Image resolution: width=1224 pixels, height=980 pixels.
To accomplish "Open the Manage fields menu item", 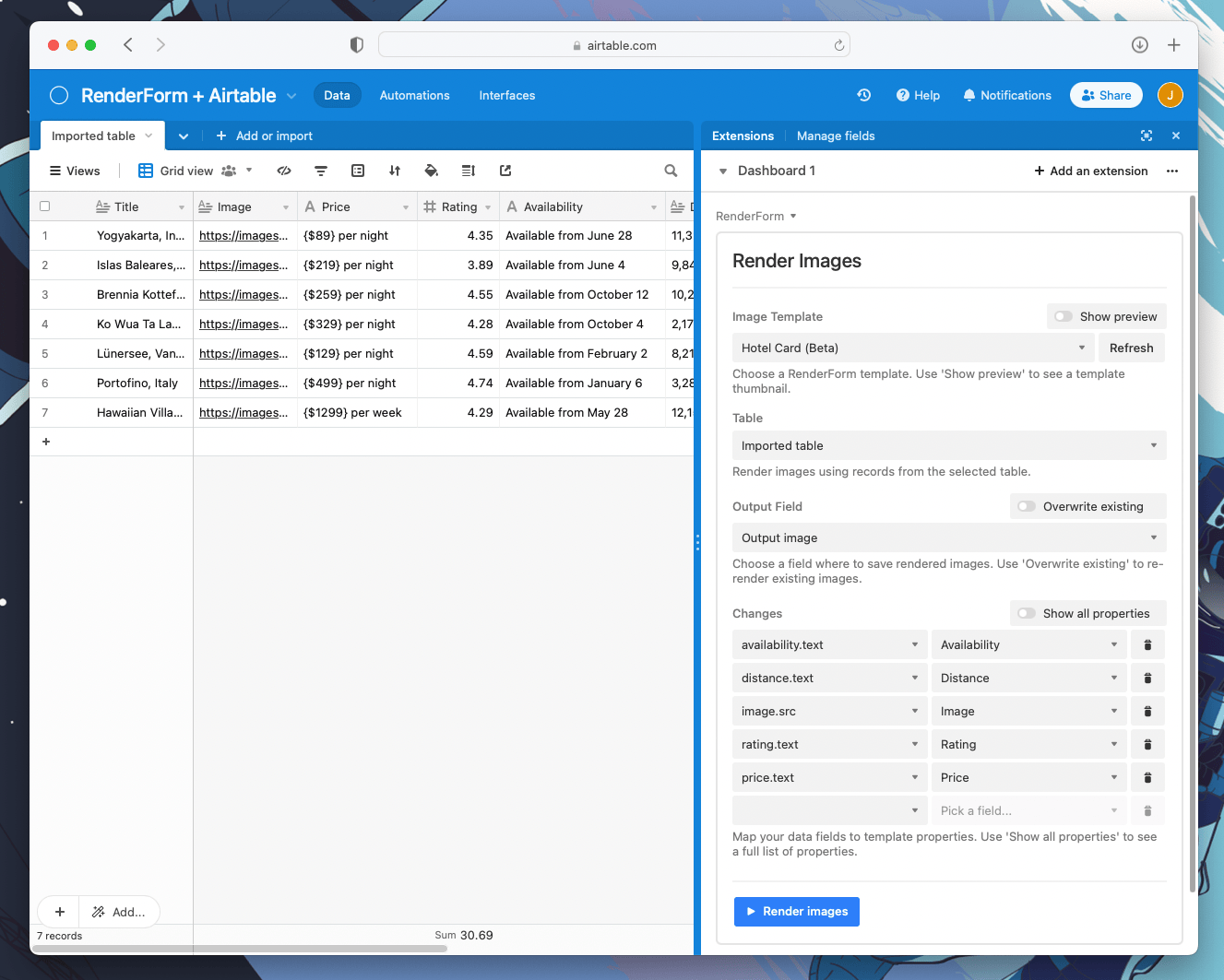I will (x=836, y=136).
